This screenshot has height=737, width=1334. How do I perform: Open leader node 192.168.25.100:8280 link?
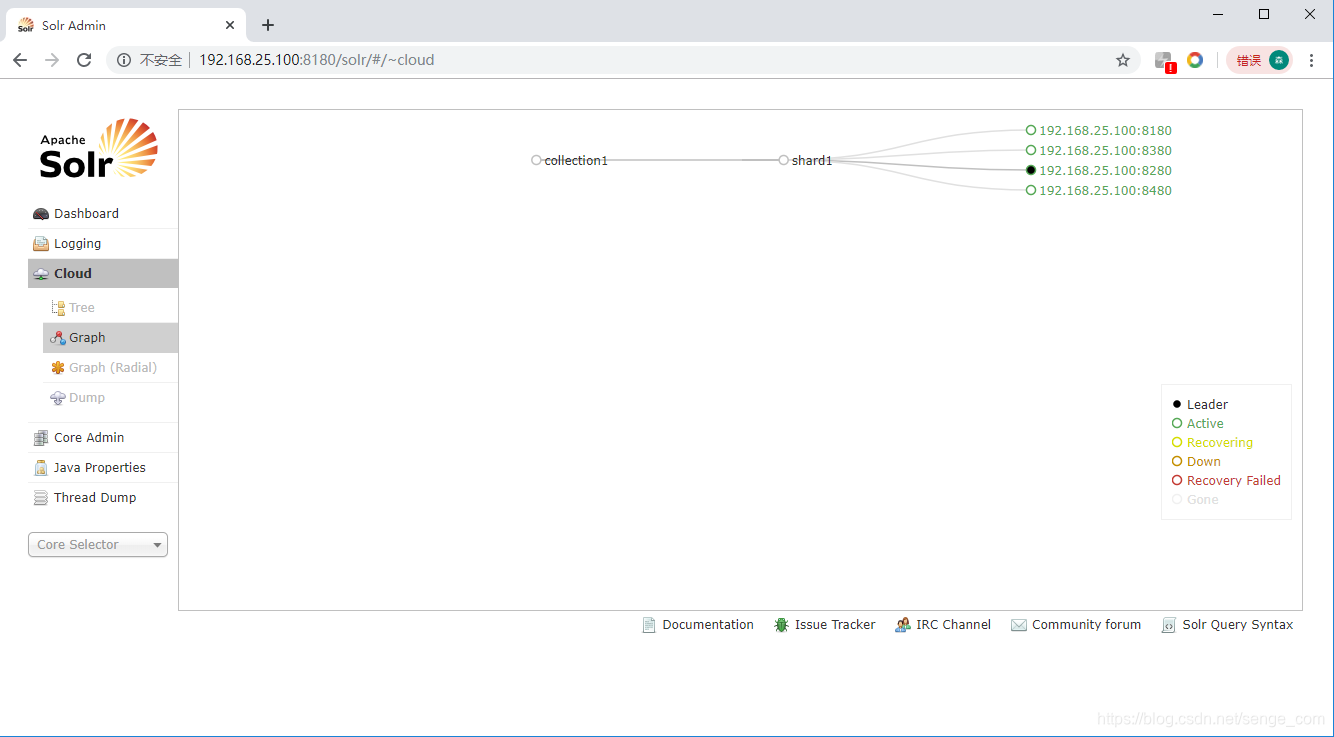coord(1105,170)
